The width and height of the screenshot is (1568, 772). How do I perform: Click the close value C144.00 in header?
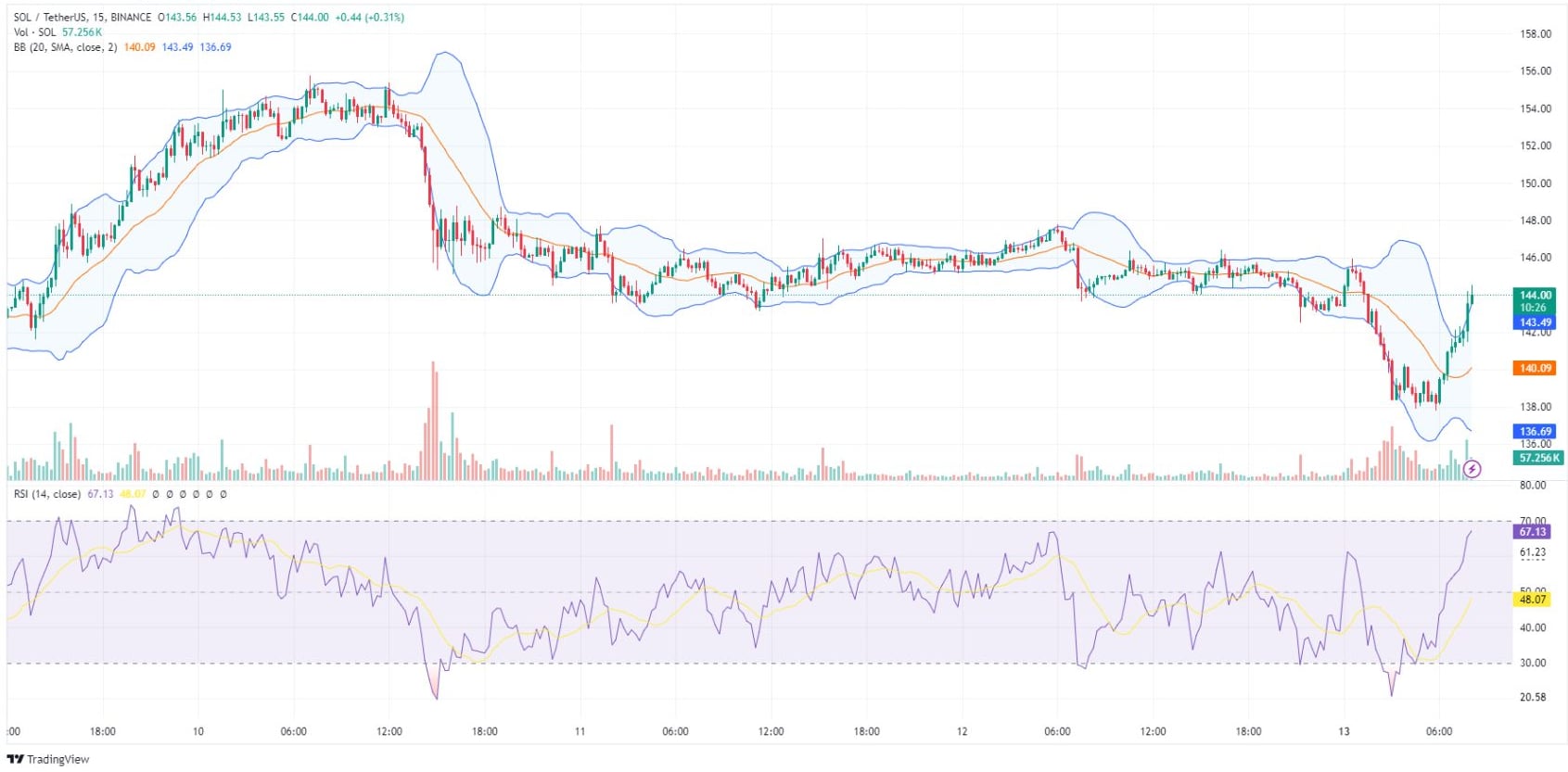pyautogui.click(x=310, y=18)
